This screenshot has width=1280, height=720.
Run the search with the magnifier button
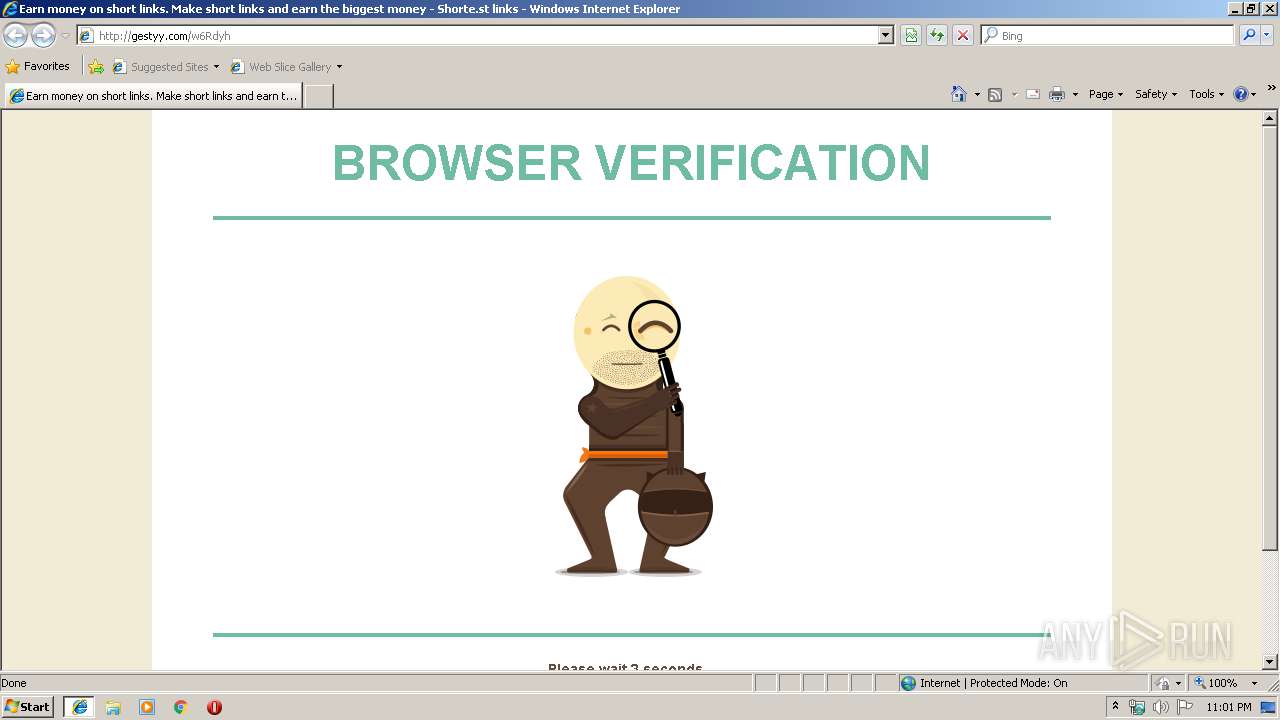click(x=1249, y=35)
